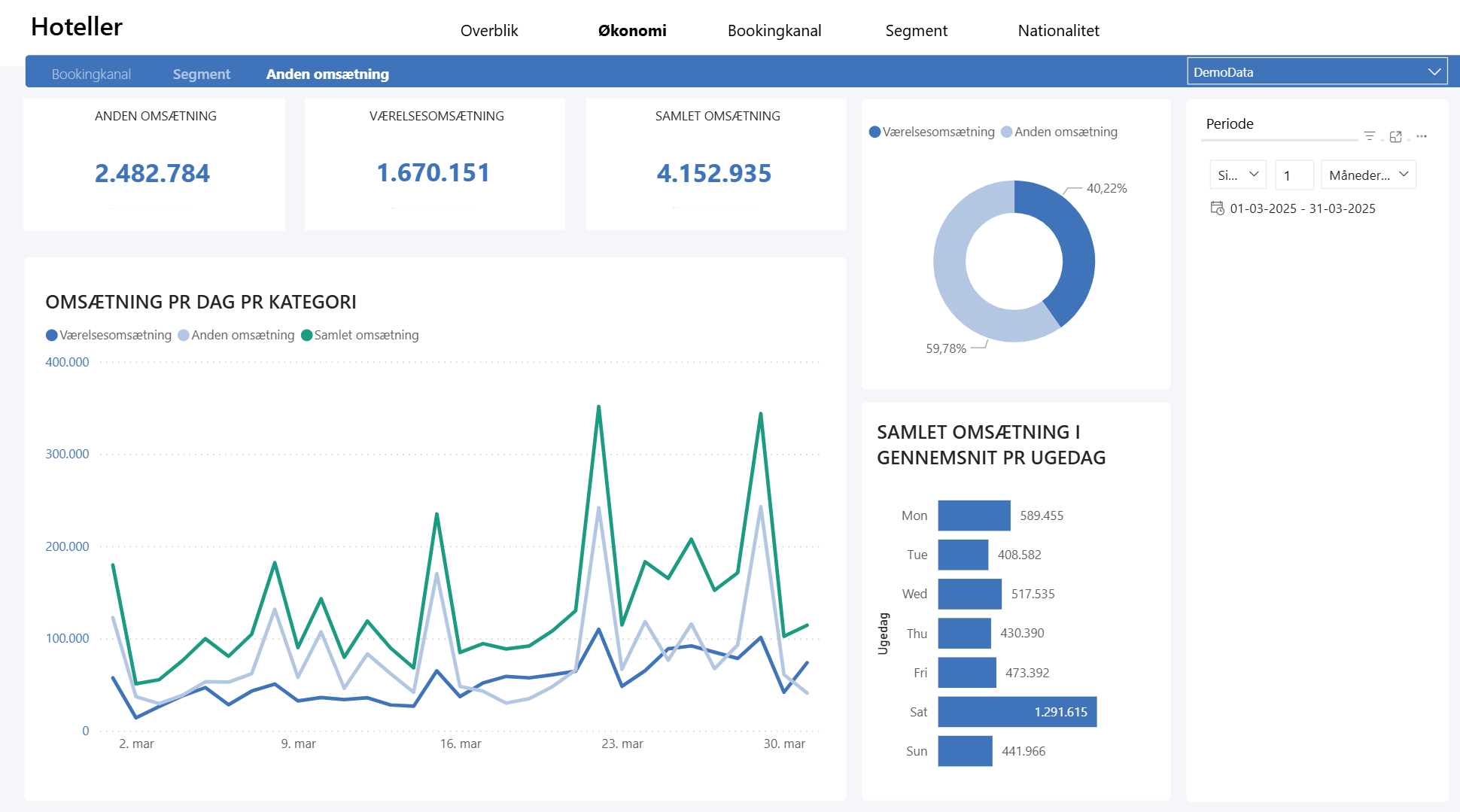
Task: Open the 'Måneder...' unit dropdown
Action: coord(1368,175)
